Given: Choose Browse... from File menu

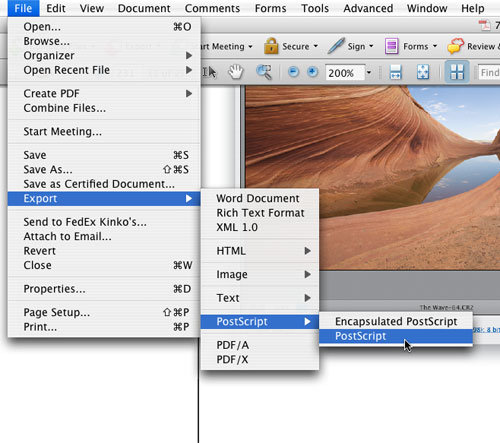Looking at the screenshot, I should [104, 41].
